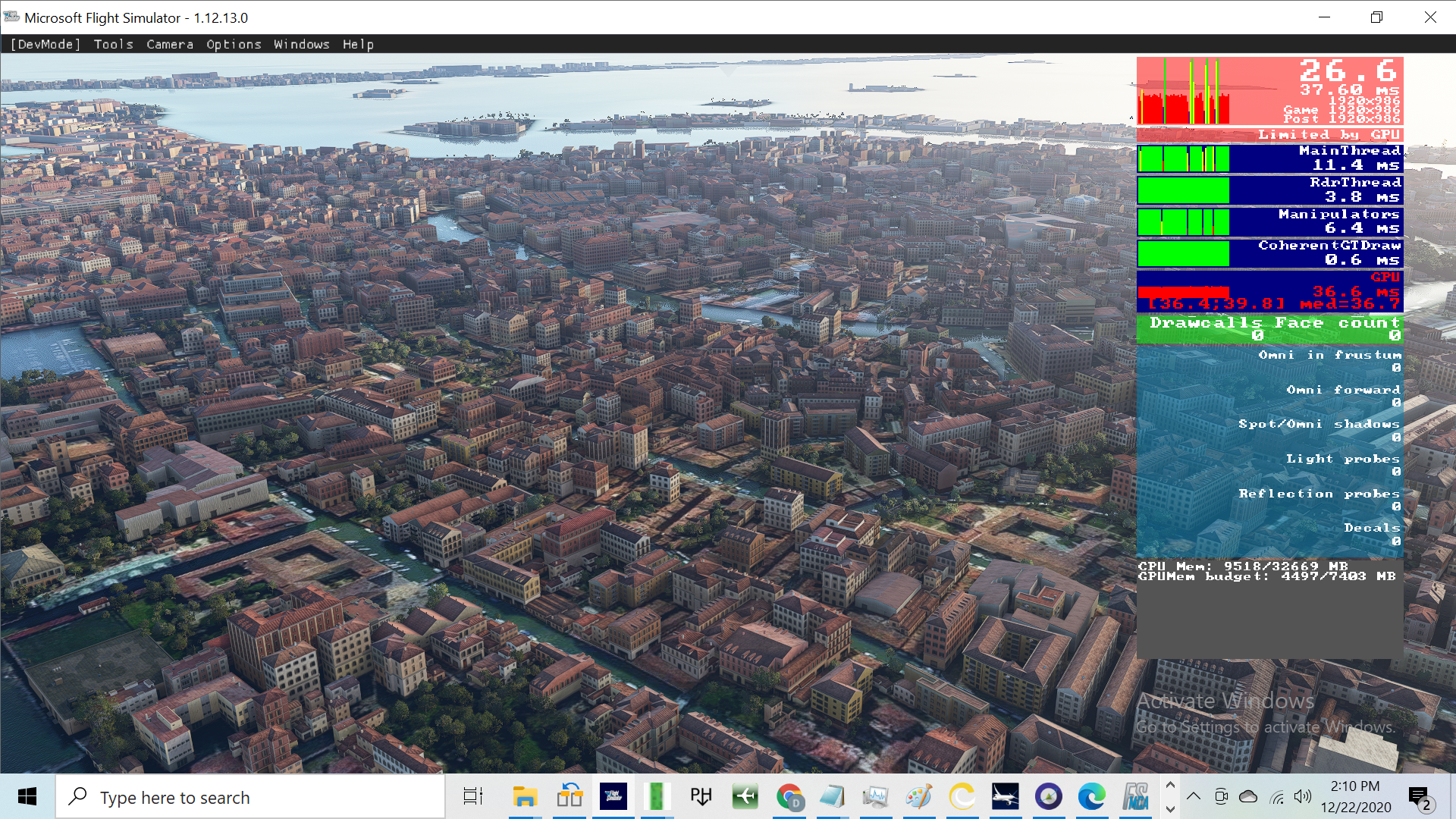Click the CoherentGTDraw 0.6 ms row
This screenshot has height=819, width=1456.
pyautogui.click(x=1270, y=253)
